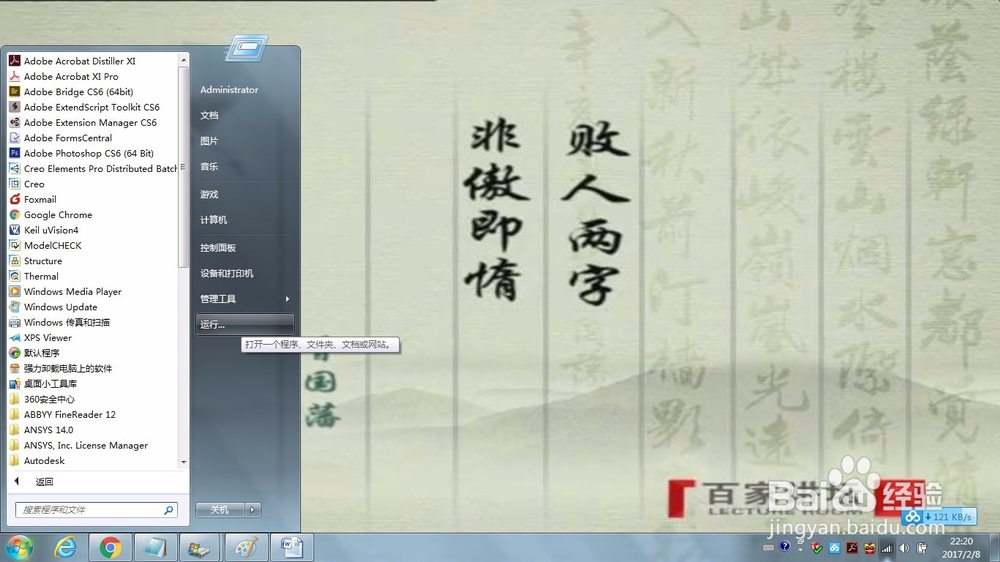The width and height of the screenshot is (1000, 562).
Task: Click the green check security tray icon
Action: [817, 547]
